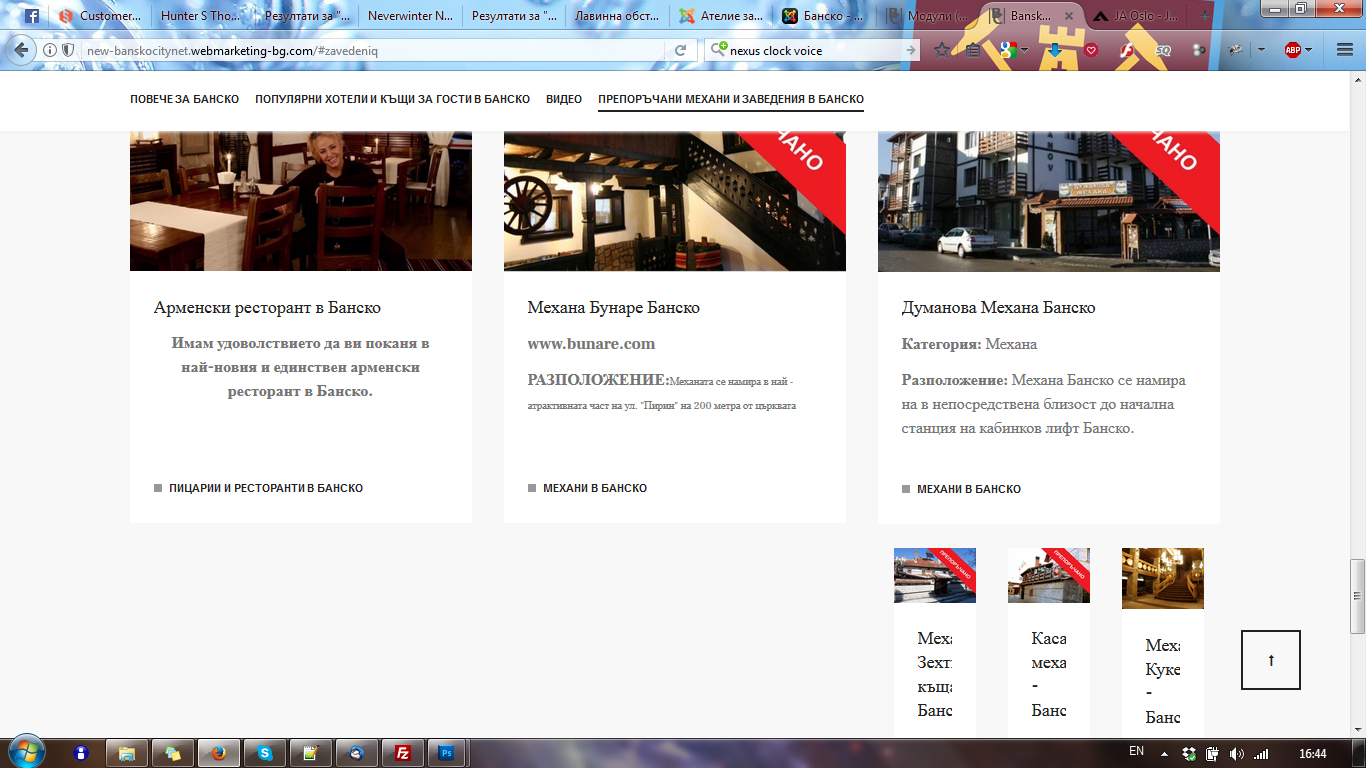
Task: Visit the www.bunare.com link
Action: 591,344
